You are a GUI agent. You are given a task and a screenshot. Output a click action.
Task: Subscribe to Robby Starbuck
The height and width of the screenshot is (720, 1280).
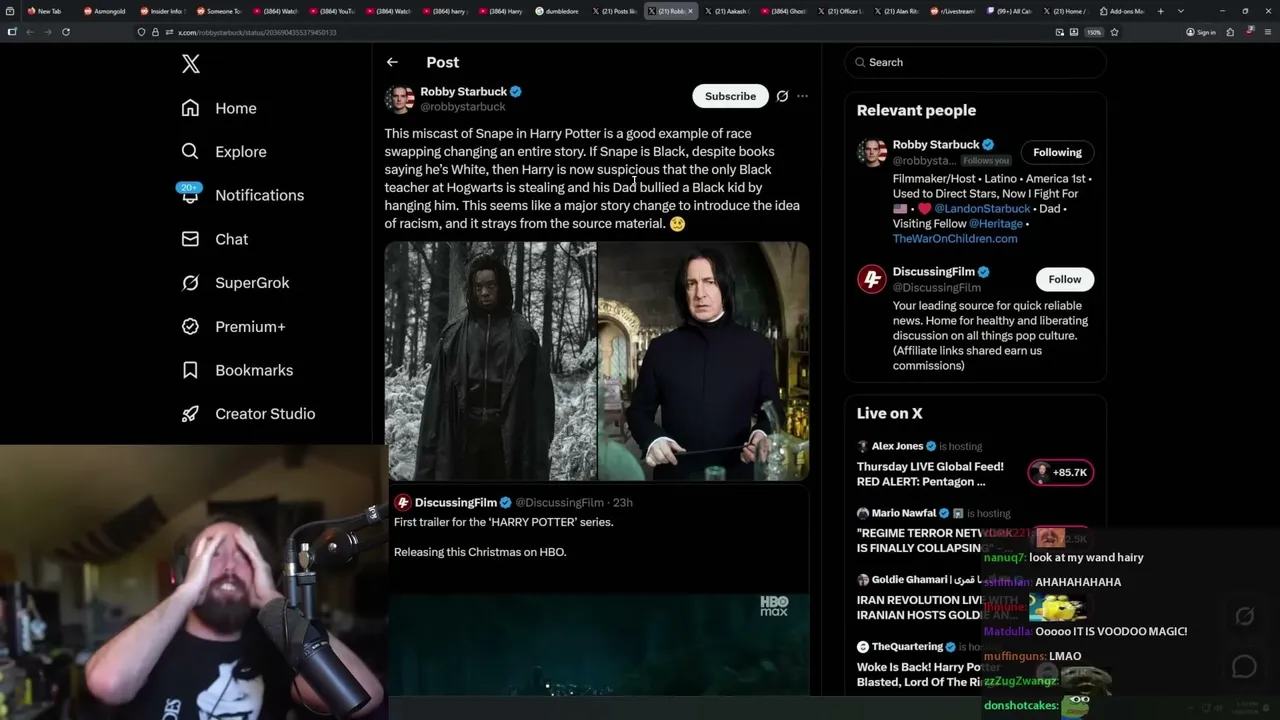coord(730,96)
